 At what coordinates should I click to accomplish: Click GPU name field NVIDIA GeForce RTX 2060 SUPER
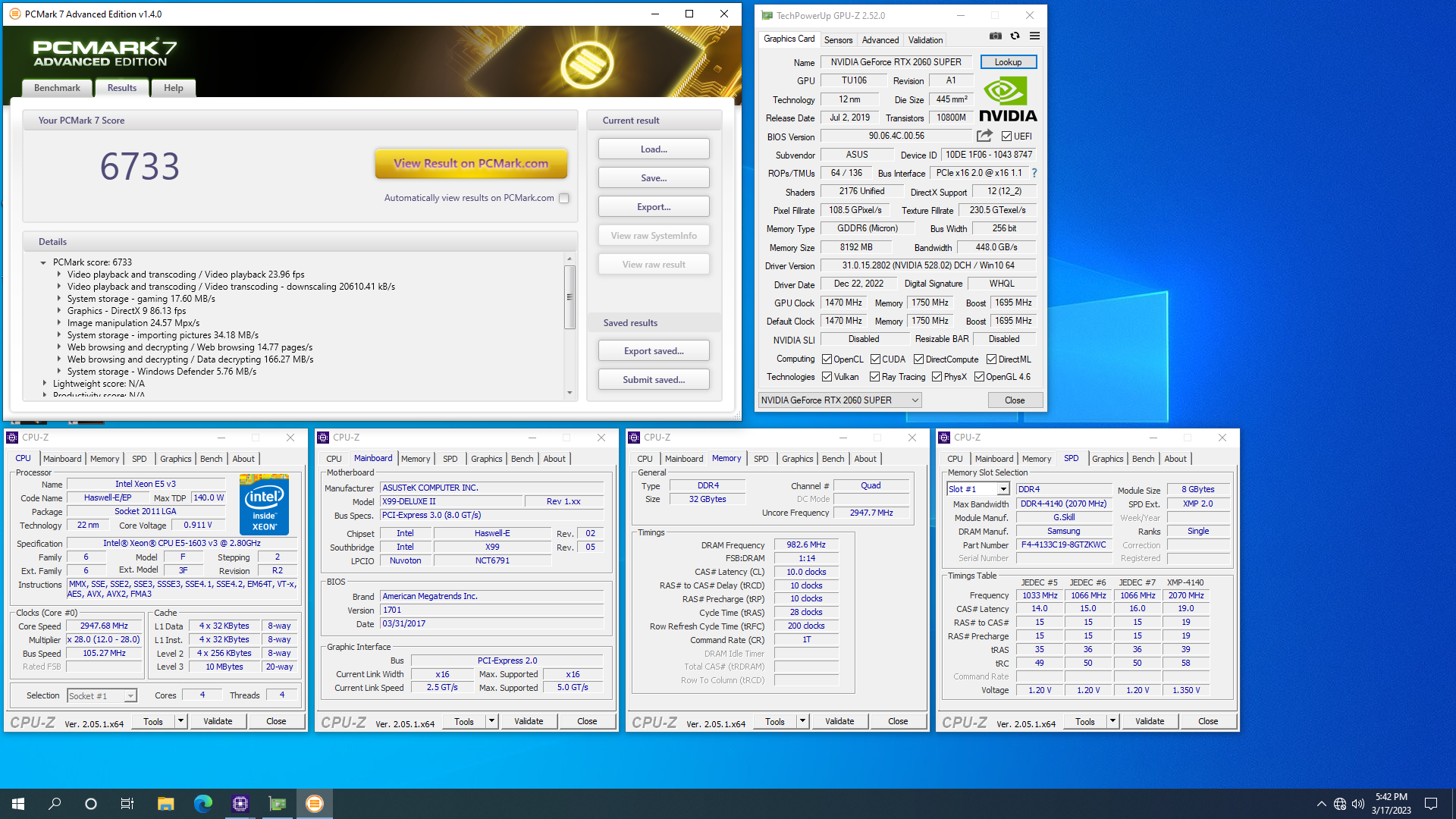pyautogui.click(x=896, y=62)
